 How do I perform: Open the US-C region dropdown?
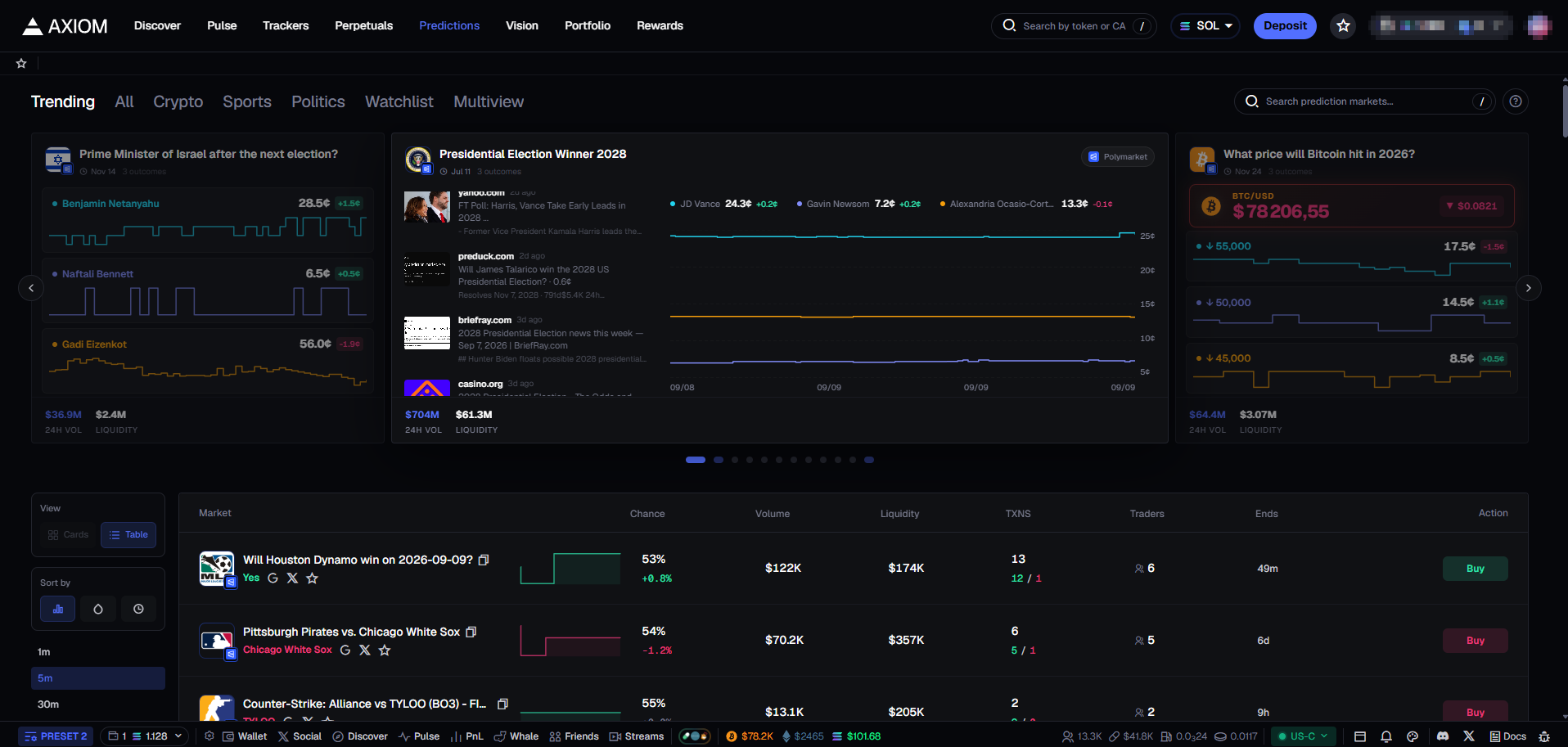point(1304,736)
